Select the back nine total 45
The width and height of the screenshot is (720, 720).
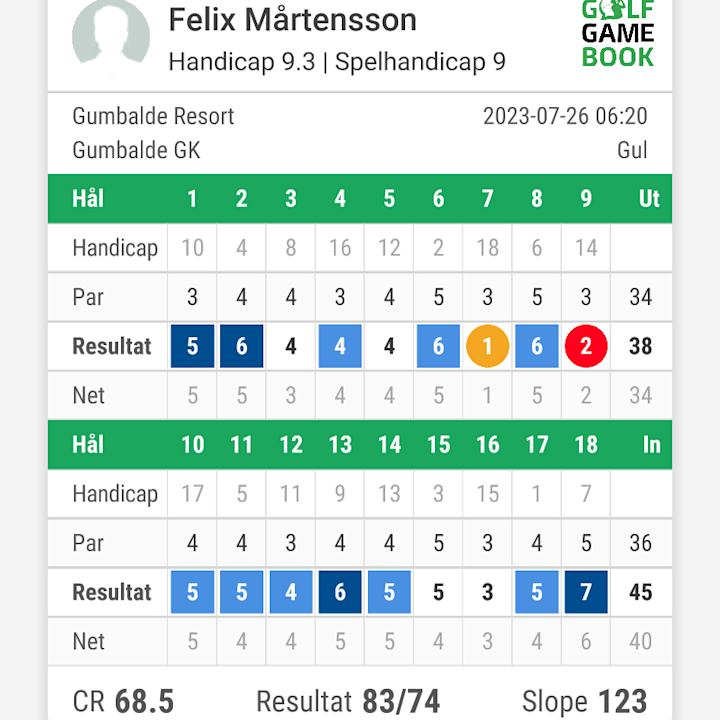[640, 592]
